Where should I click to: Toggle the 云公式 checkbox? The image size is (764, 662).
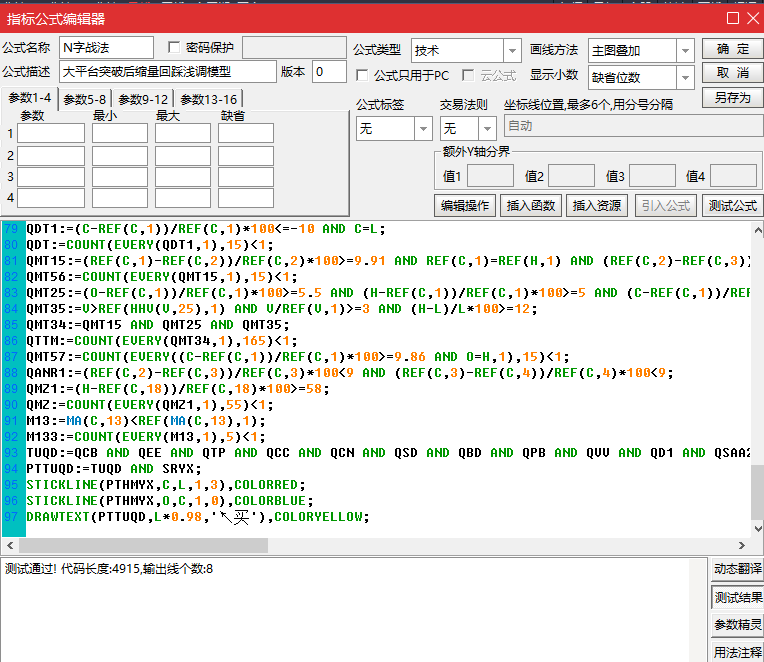pyautogui.click(x=468, y=75)
